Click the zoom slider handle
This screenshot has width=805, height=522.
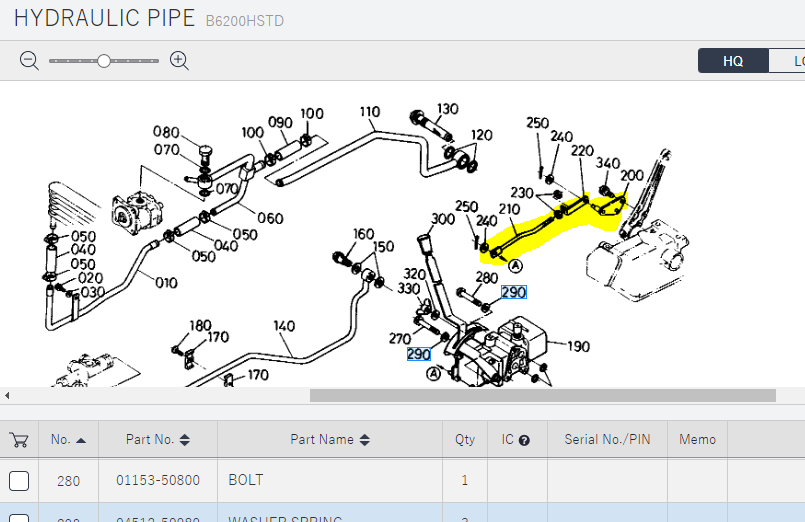tap(104, 61)
